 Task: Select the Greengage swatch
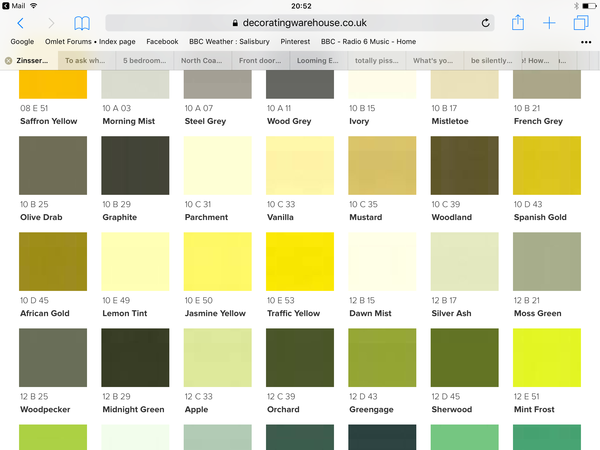point(382,357)
